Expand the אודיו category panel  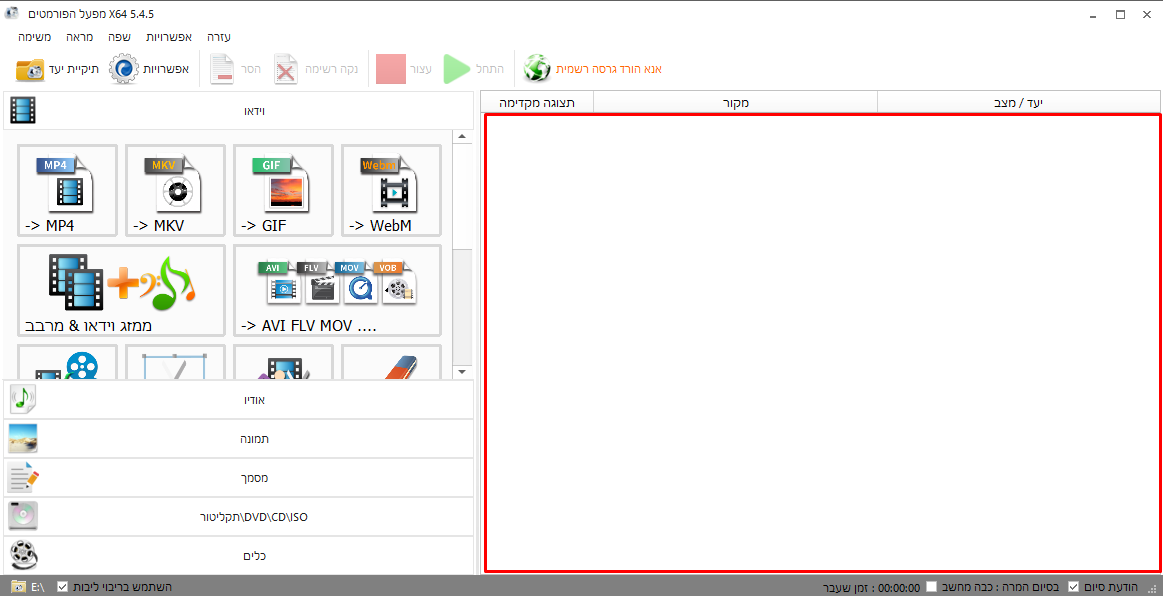(238, 400)
